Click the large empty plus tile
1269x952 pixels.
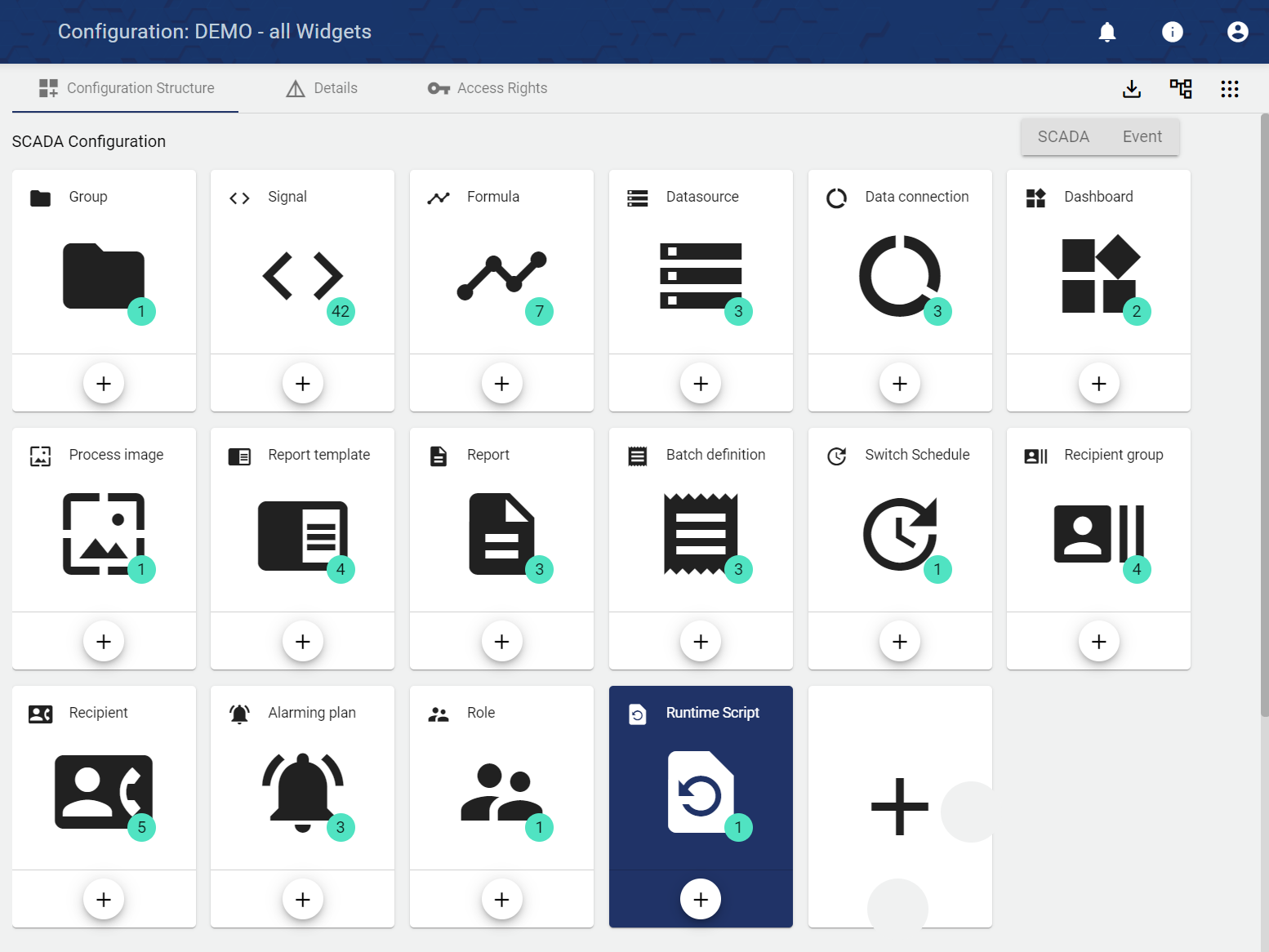(899, 807)
